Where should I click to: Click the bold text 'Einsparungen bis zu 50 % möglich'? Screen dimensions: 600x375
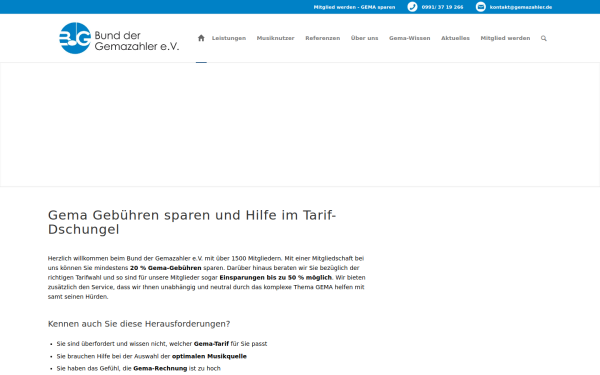[276, 277]
